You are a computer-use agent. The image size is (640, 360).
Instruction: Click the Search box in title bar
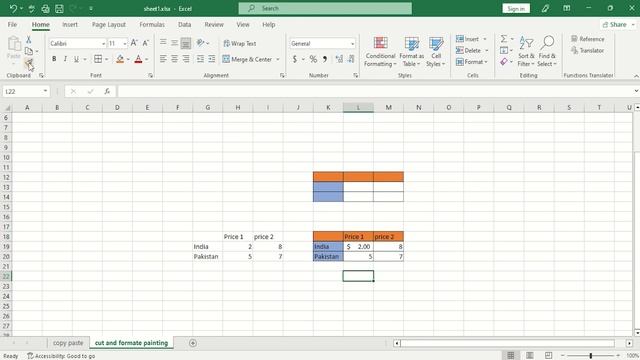[325, 8]
